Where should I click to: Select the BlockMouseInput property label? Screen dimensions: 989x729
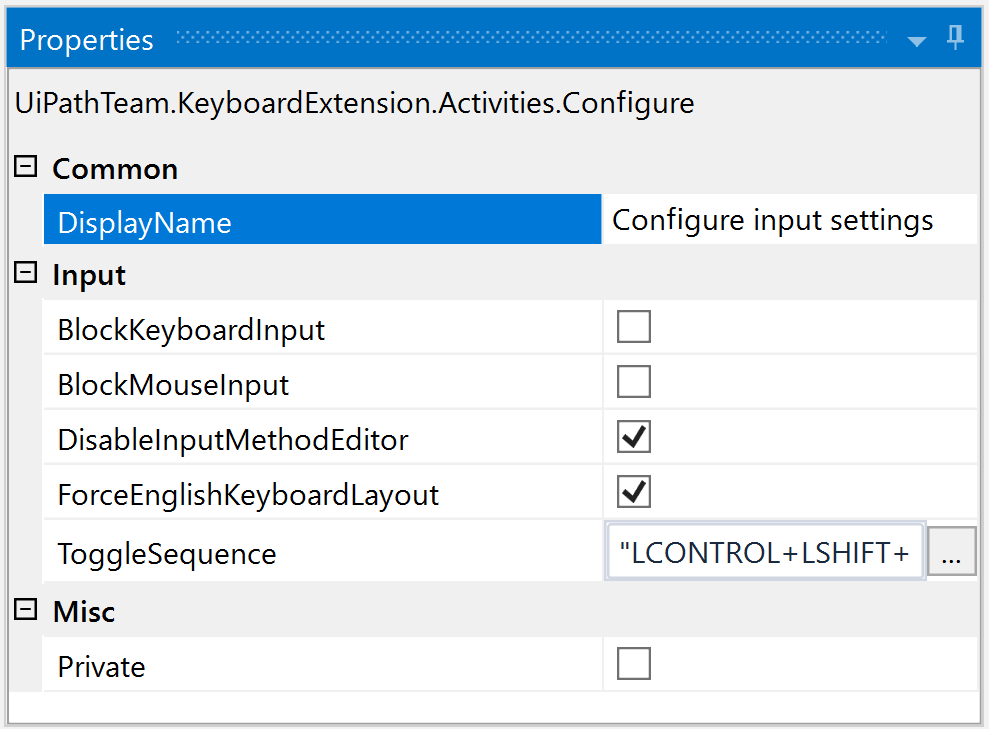point(173,385)
